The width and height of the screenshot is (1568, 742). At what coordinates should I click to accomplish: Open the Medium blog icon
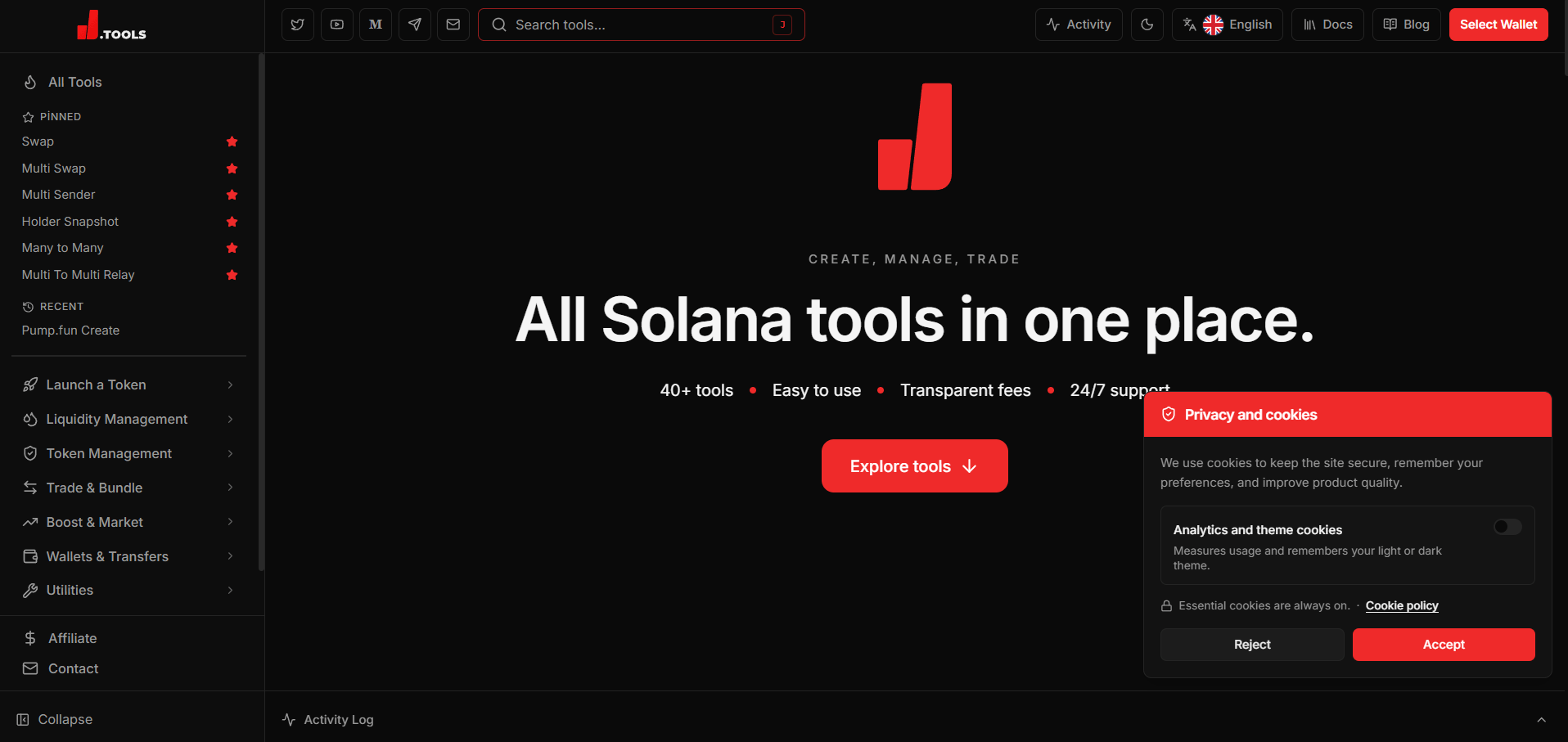[x=376, y=25]
